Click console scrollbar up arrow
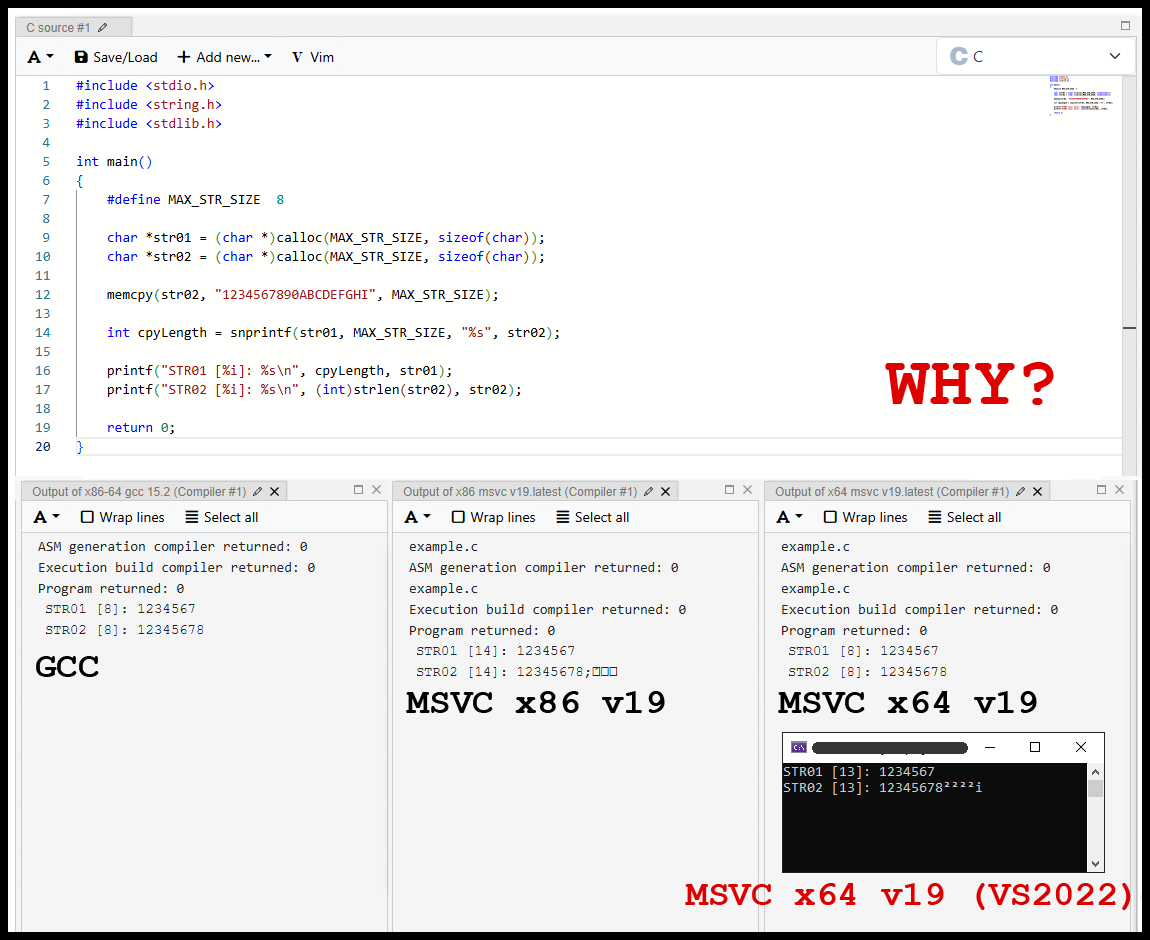Viewport: 1150px width, 940px height. pos(1095,771)
